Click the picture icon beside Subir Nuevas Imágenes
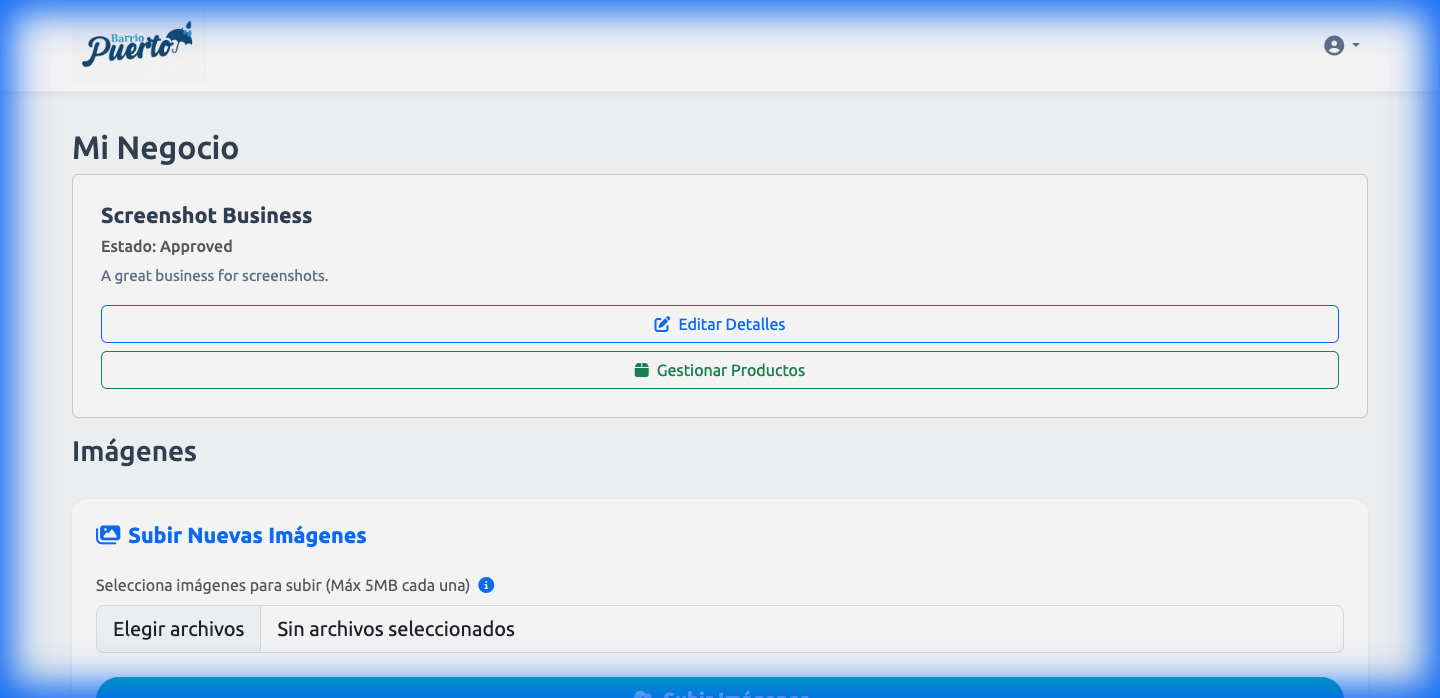The image size is (1440, 698). pyautogui.click(x=107, y=534)
